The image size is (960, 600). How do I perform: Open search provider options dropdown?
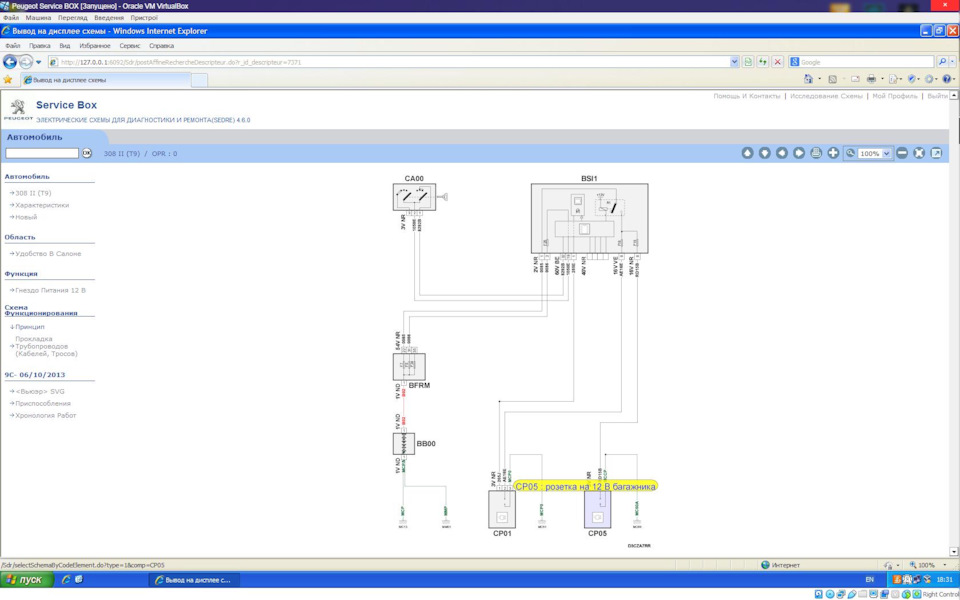pyautogui.click(x=953, y=62)
